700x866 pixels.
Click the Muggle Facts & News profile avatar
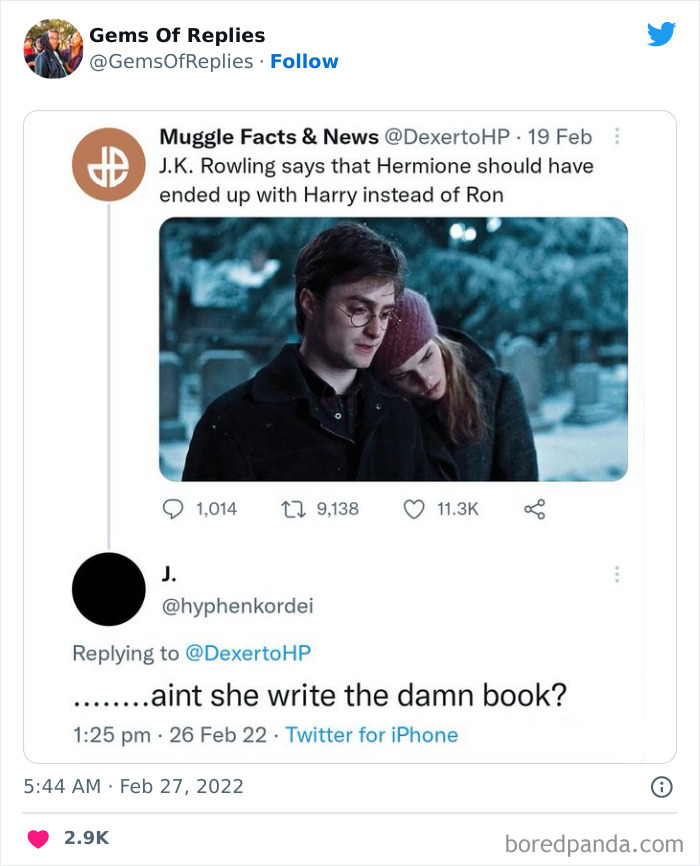click(x=108, y=160)
